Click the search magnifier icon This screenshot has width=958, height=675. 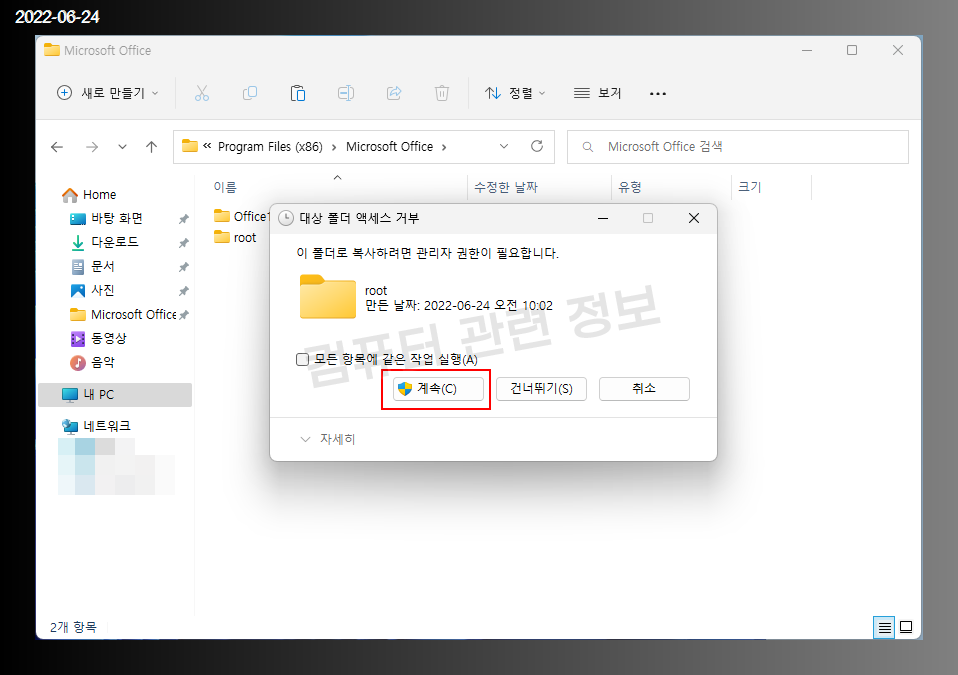pos(588,147)
